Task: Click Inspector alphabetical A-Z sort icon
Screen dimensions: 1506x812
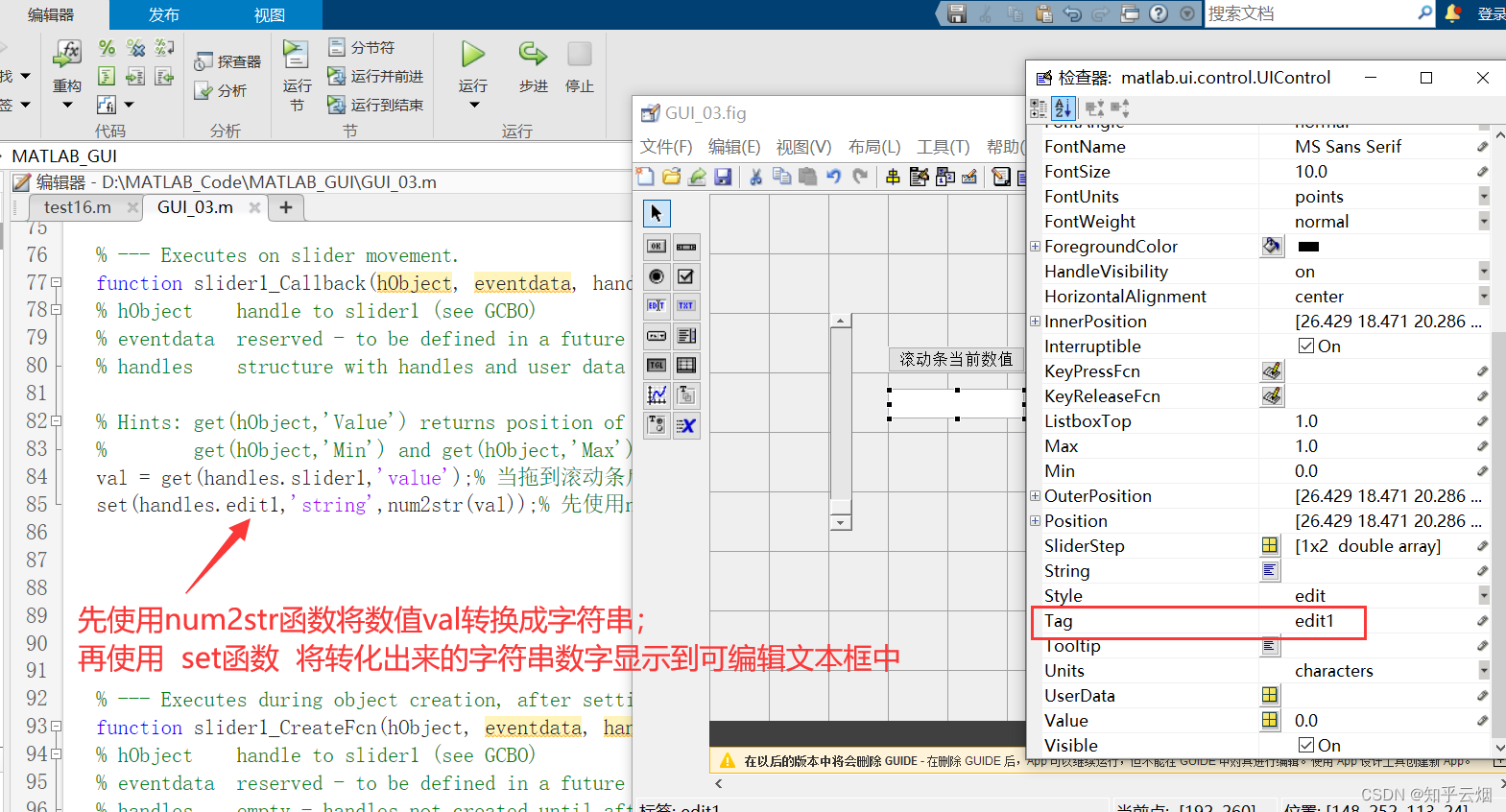Action: click(1063, 108)
